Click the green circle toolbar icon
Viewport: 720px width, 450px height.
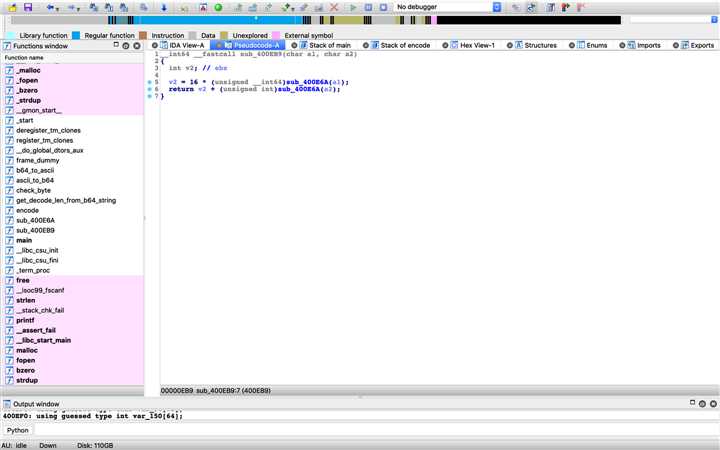[x=219, y=7]
